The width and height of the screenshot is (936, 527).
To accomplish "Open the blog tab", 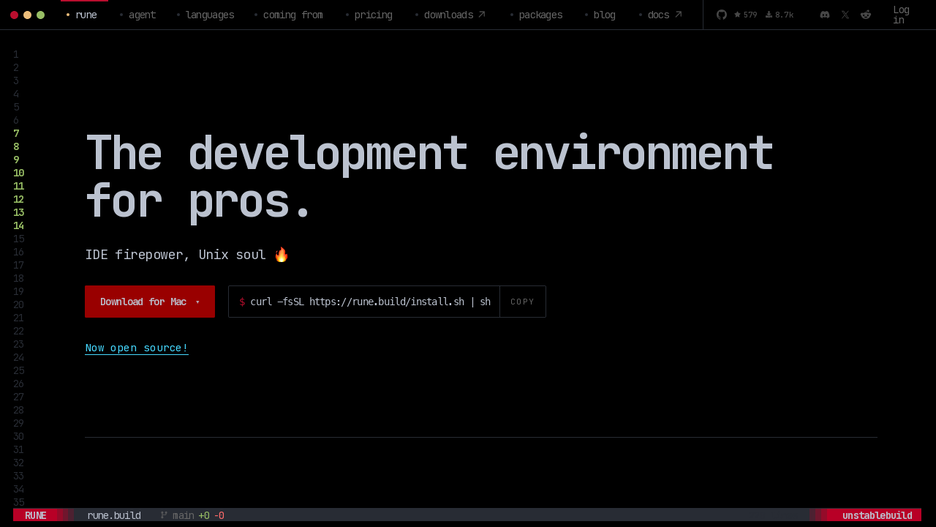I will coord(600,15).
